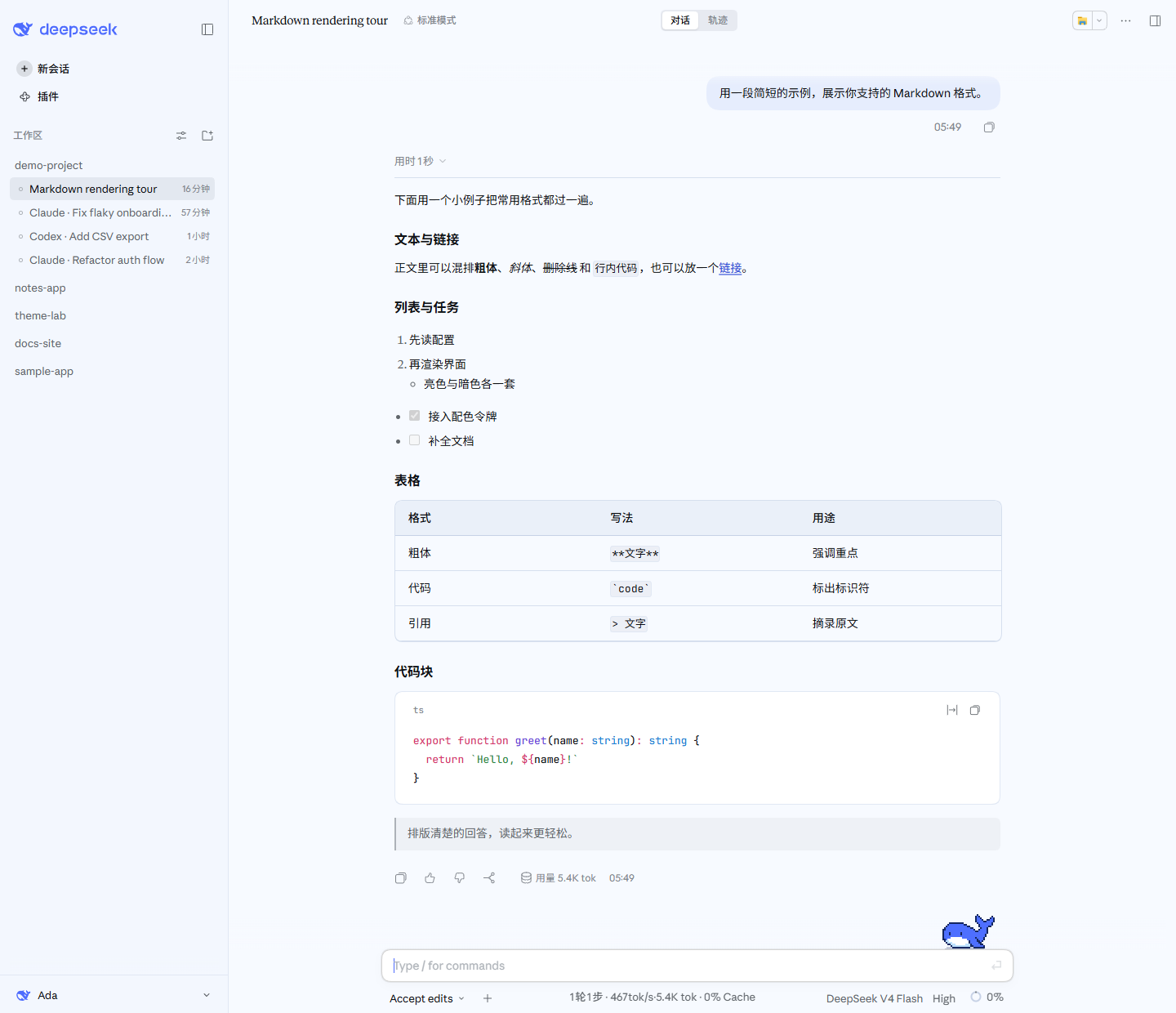
Task: Click the 用途 table header
Action: pyautogui.click(x=824, y=518)
